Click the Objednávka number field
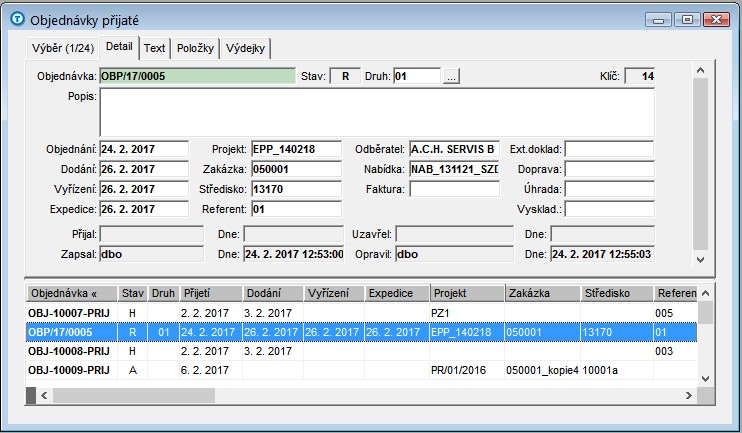This screenshot has width=742, height=433. point(196,76)
